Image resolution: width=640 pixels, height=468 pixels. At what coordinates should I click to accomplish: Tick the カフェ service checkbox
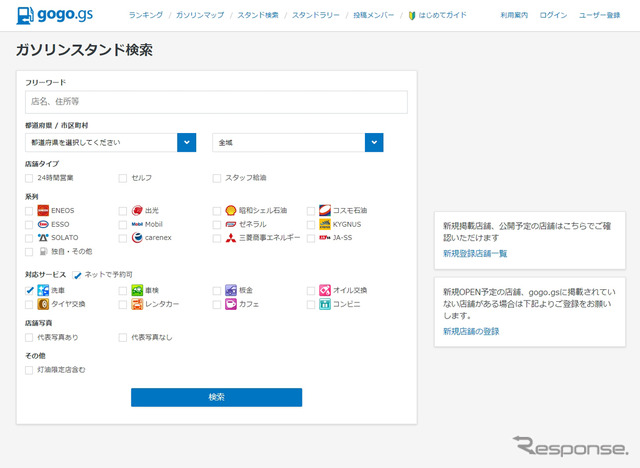tap(217, 304)
